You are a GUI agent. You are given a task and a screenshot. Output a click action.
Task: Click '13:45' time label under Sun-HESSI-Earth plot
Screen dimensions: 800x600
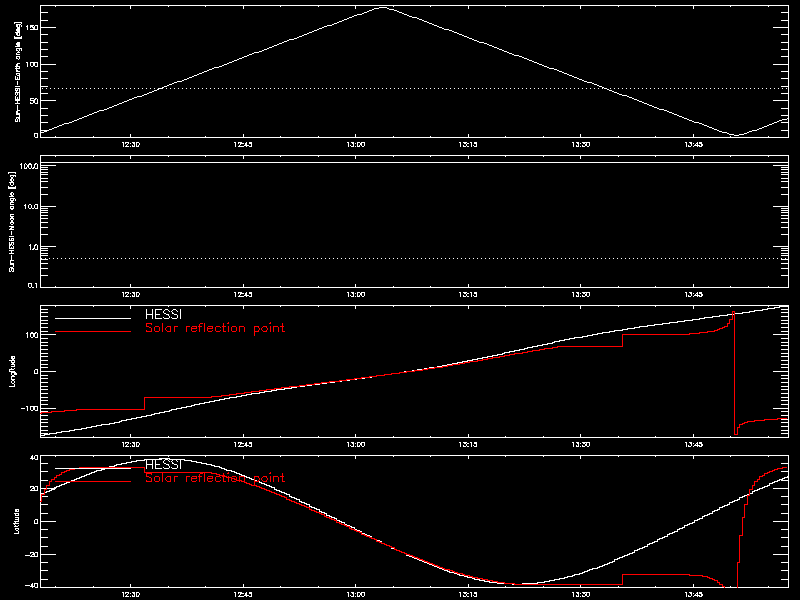(x=693, y=145)
